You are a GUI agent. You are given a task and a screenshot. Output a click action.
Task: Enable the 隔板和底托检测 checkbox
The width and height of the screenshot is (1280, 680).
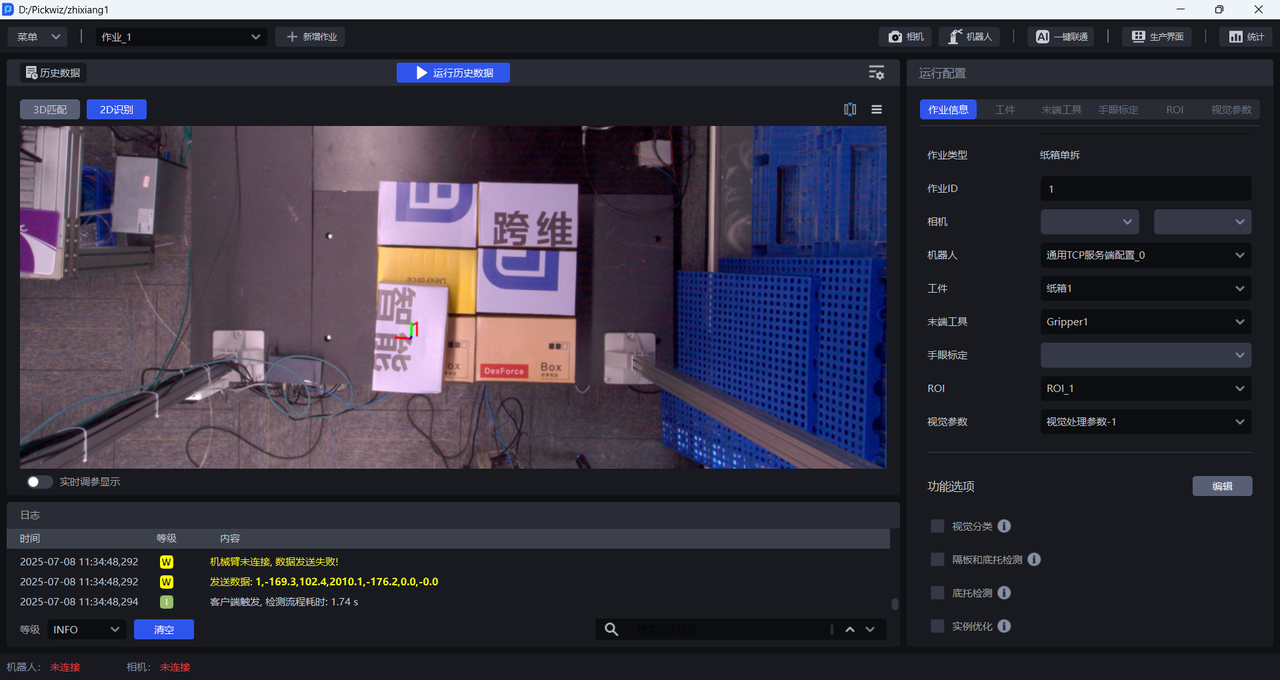click(937, 560)
